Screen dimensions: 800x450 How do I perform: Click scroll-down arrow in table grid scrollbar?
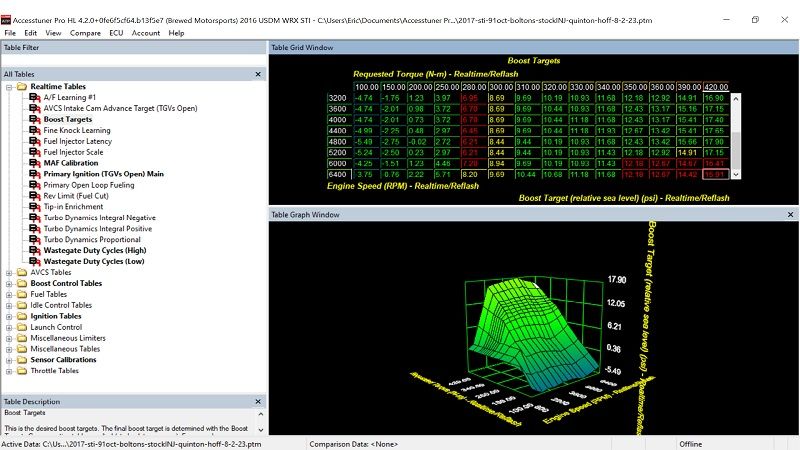[x=736, y=174]
